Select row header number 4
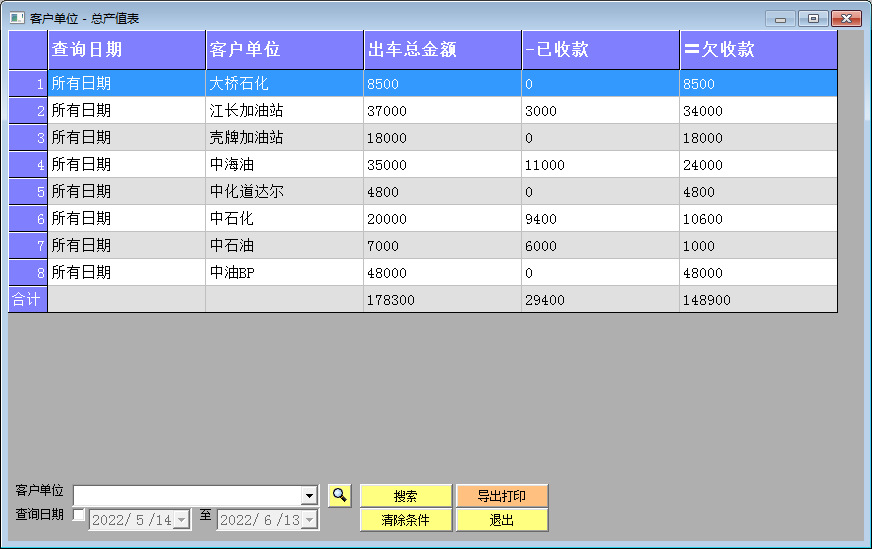The image size is (872, 549). click(28, 164)
